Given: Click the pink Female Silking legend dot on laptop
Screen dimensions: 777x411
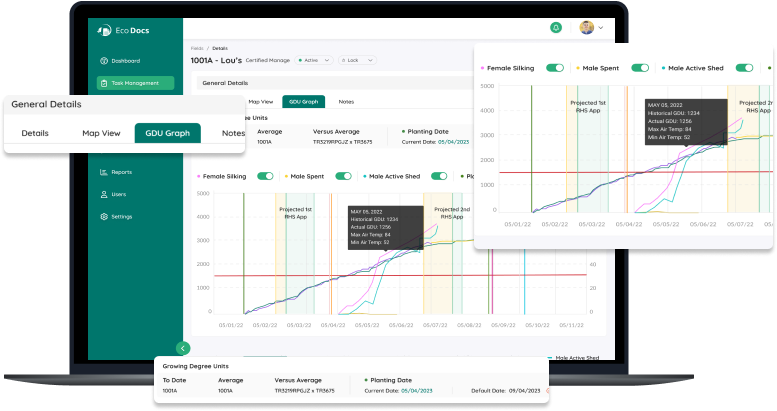Looking at the screenshot, I should click(x=199, y=176).
